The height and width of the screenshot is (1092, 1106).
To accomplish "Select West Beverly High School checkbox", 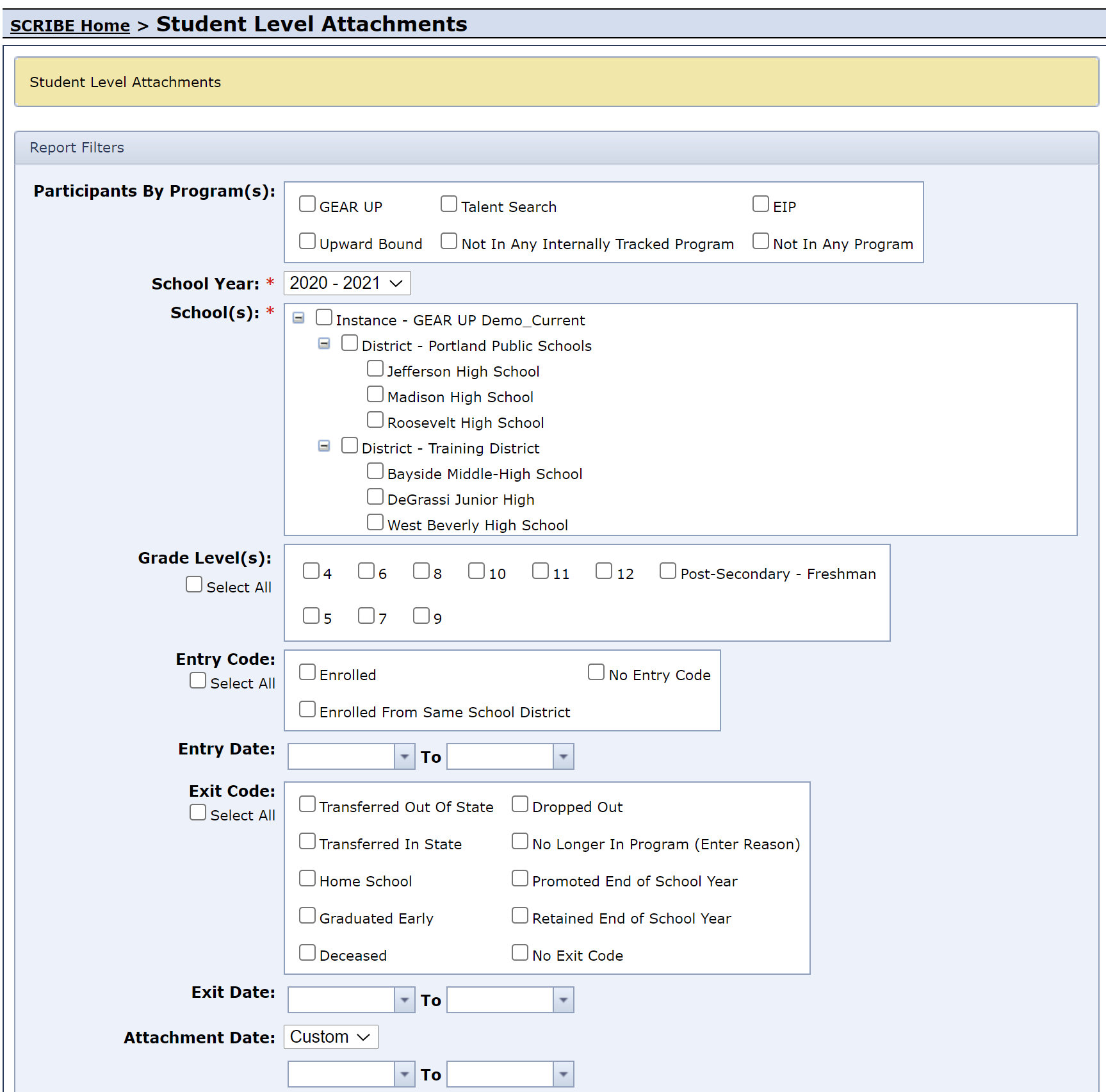I will click(375, 522).
